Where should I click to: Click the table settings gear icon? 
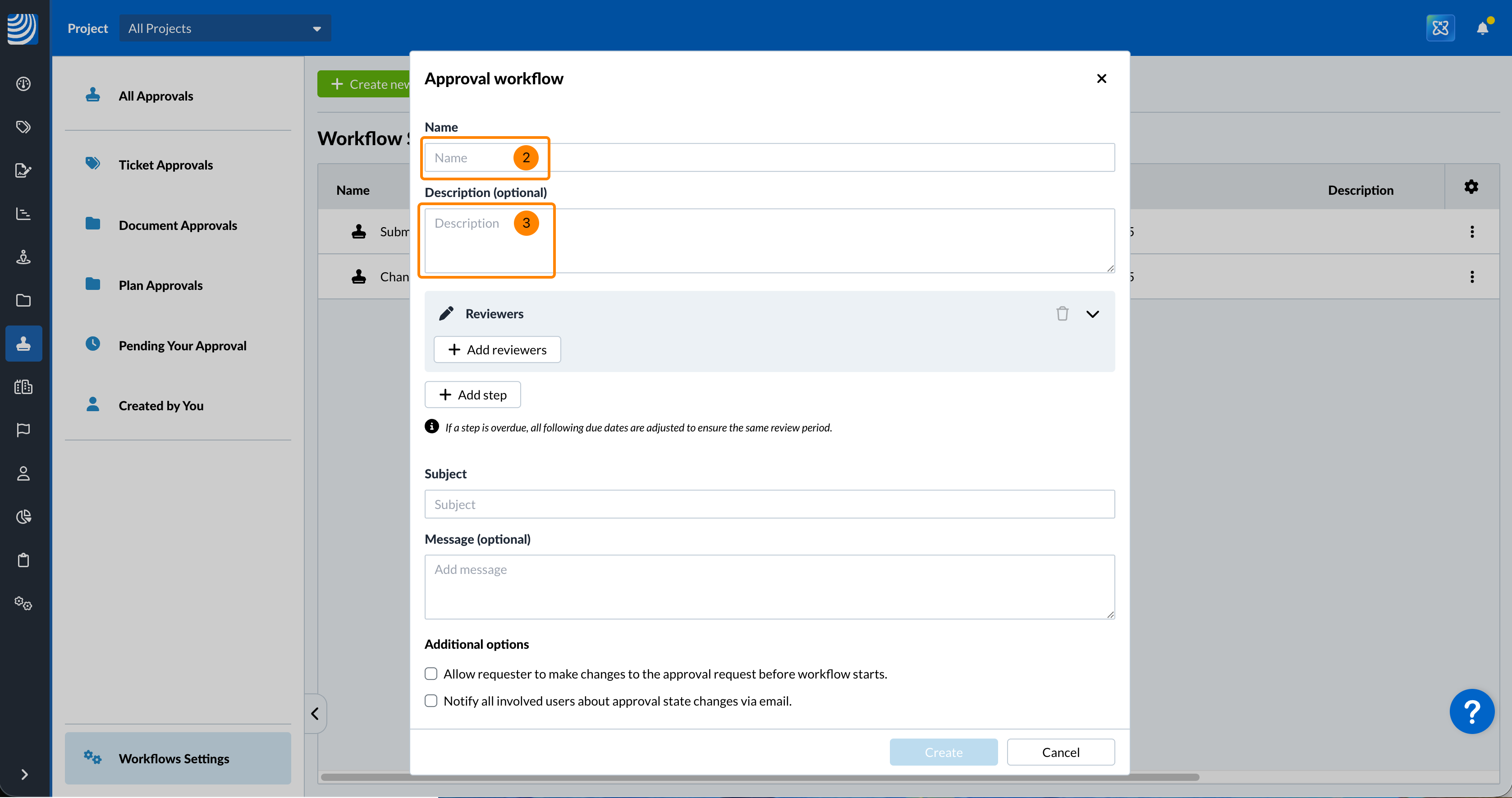click(x=1471, y=187)
